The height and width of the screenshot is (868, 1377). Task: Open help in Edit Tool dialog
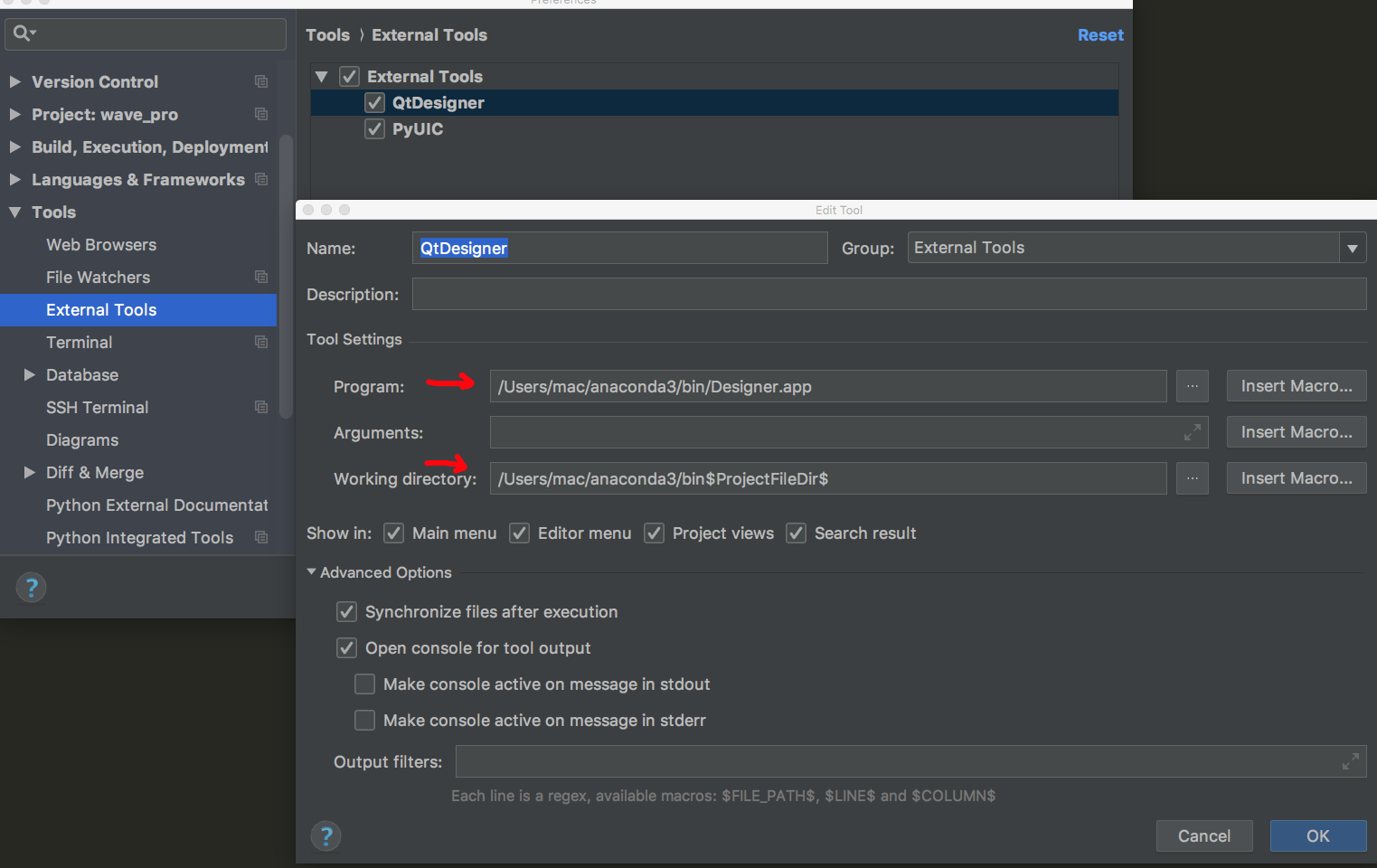coord(325,836)
